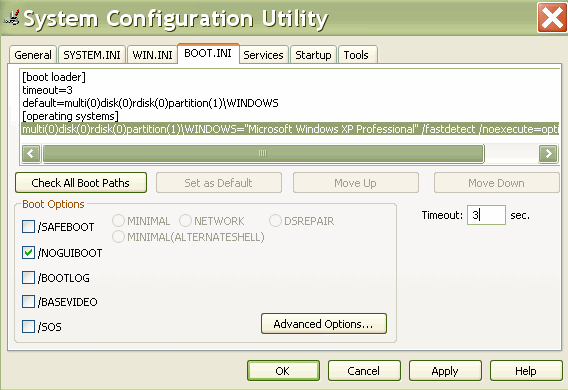This screenshot has width=568, height=390.
Task: Tick the /BOOTLOG checkbox
Action: 28,278
